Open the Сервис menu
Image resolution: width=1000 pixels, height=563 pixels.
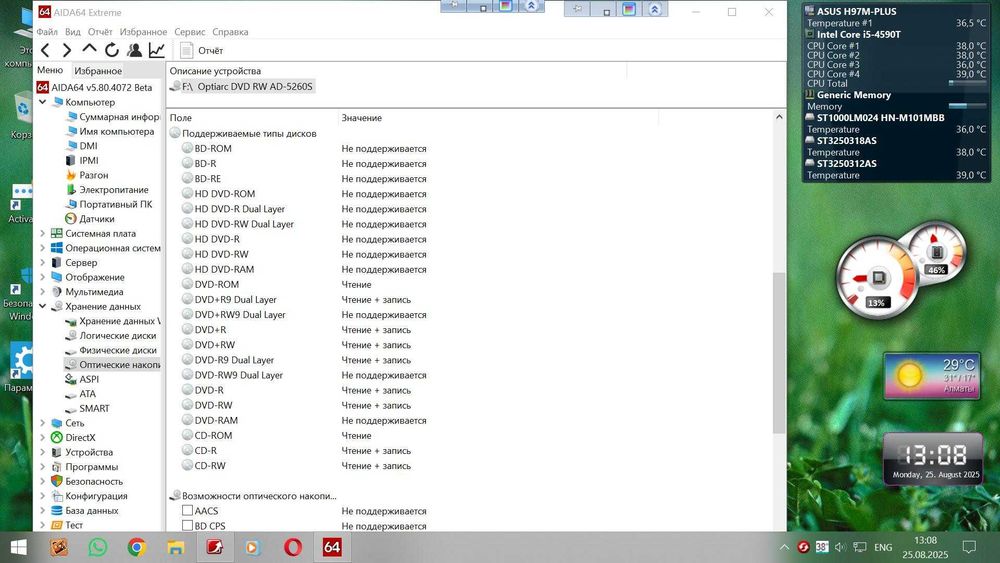(189, 32)
